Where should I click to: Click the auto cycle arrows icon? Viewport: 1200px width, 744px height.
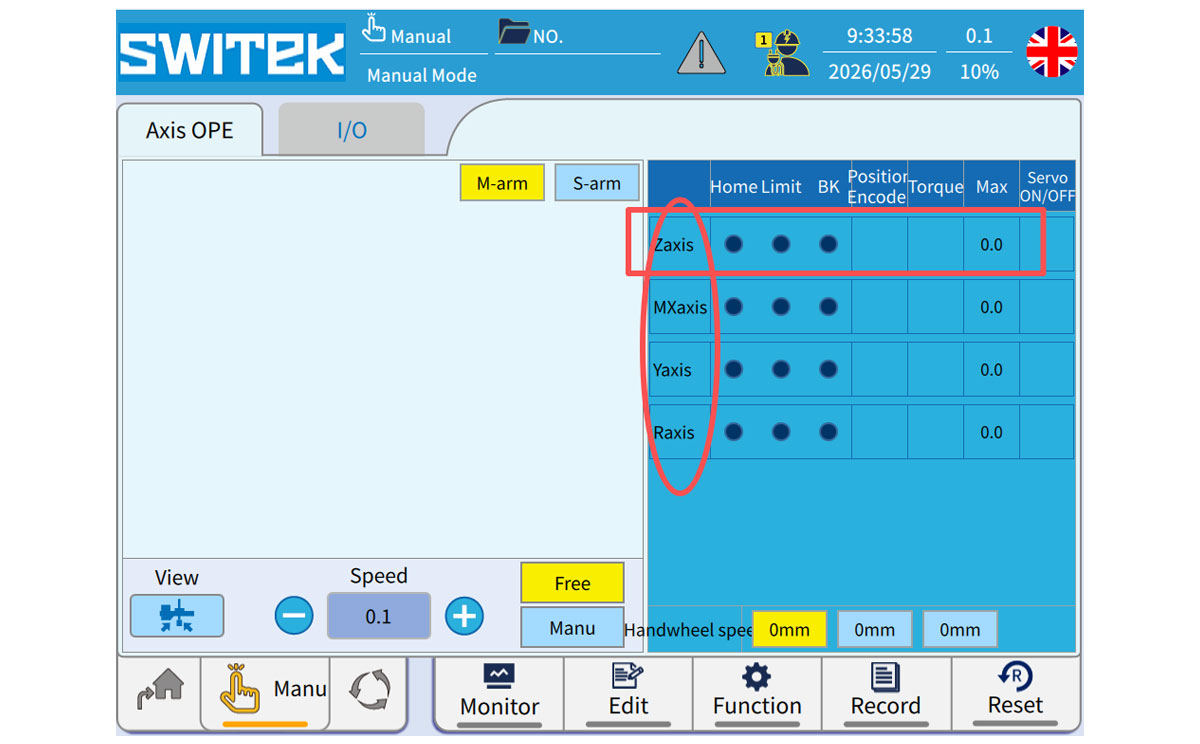(369, 690)
